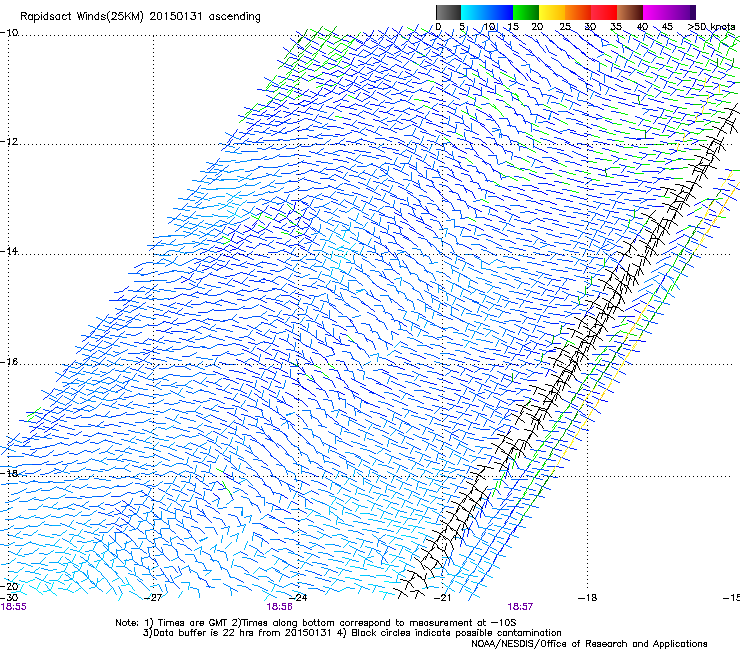The width and height of the screenshot is (740, 650).
Task: Click the '35' legend scale label
Action: tap(616, 27)
